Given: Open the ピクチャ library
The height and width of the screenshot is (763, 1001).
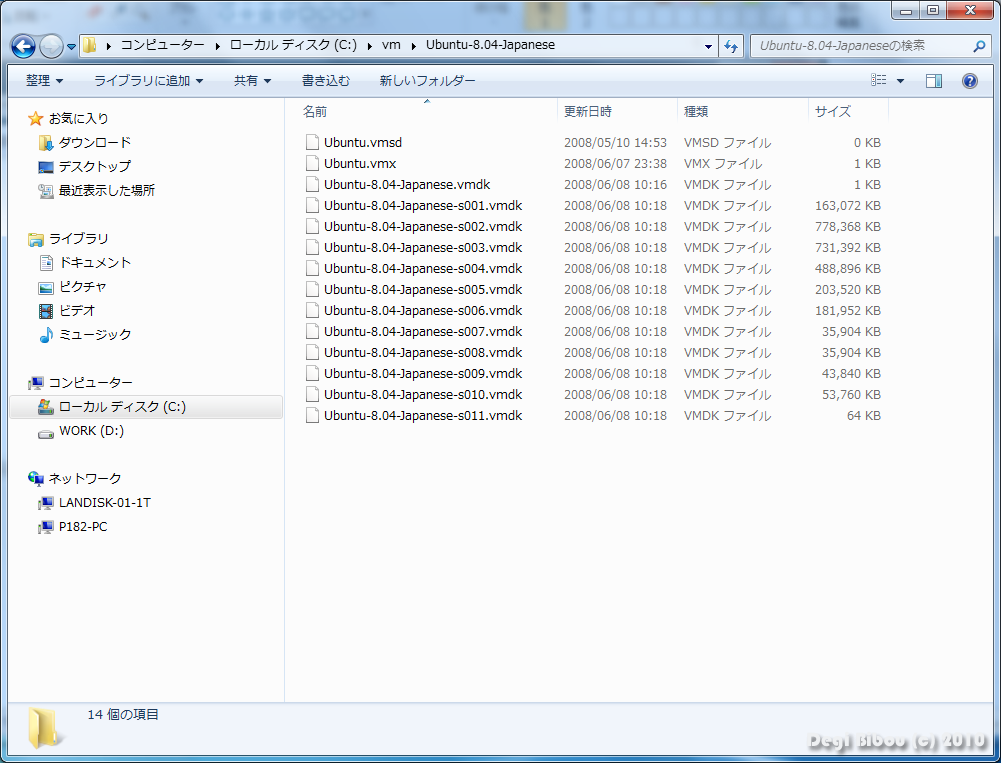Looking at the screenshot, I should (82, 287).
